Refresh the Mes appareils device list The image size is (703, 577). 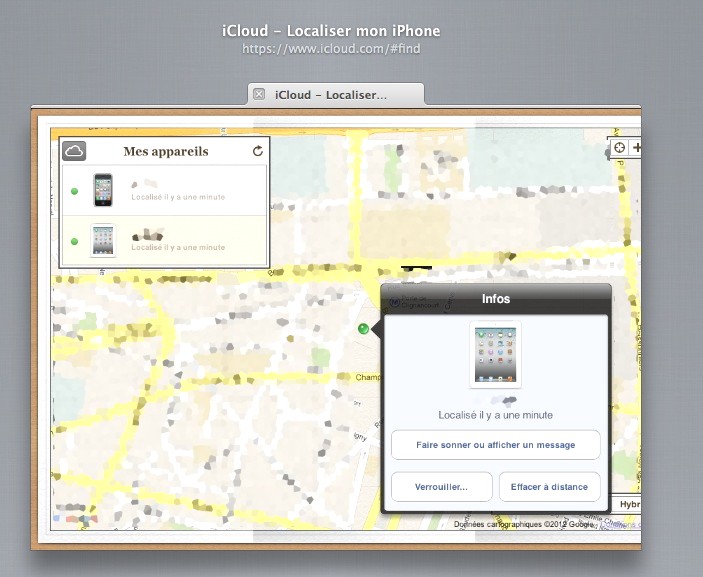click(x=258, y=151)
